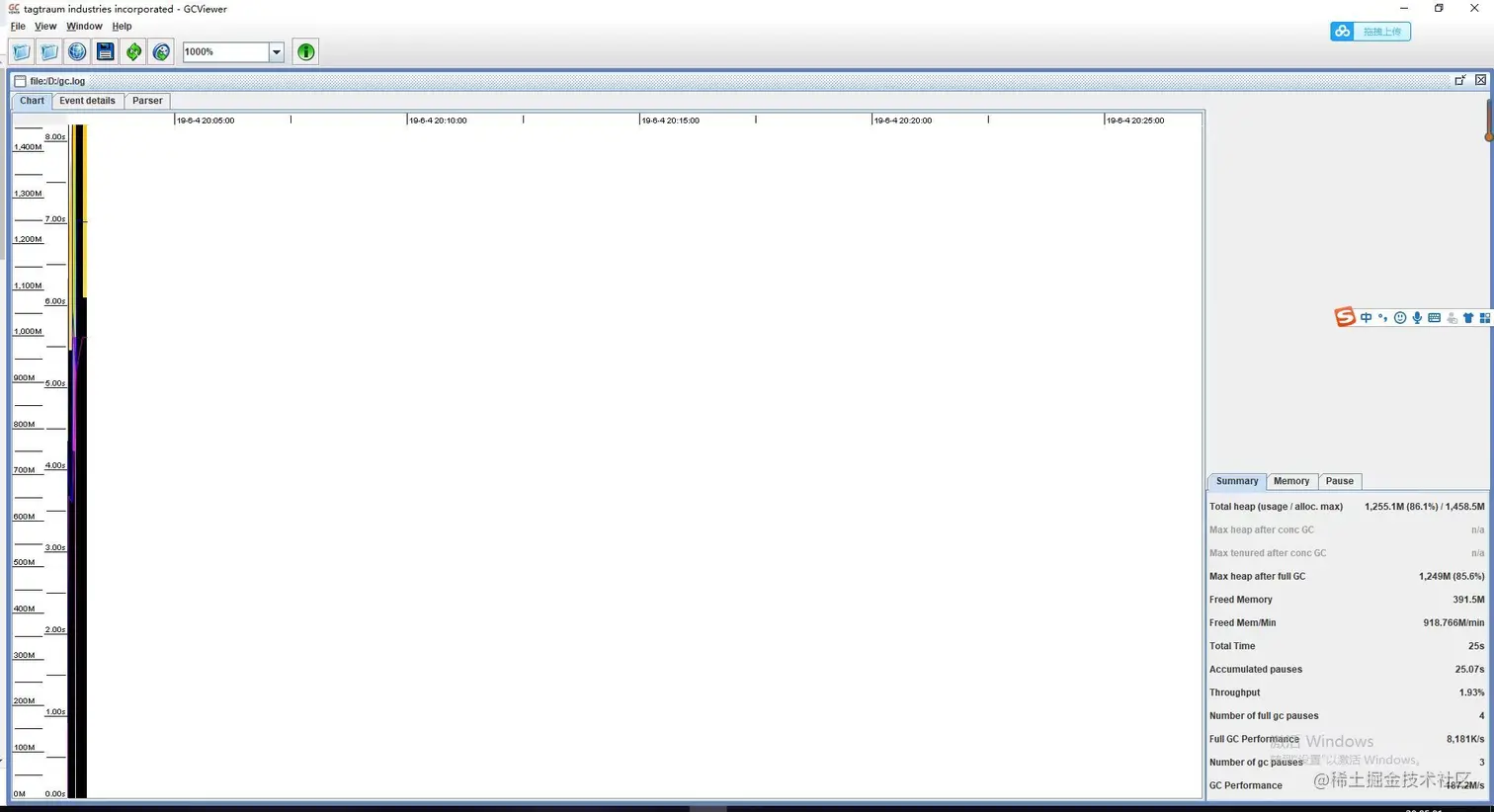1494x812 pixels.
Task: Click the Sogou microphone voice input icon
Action: pyautogui.click(x=1417, y=318)
